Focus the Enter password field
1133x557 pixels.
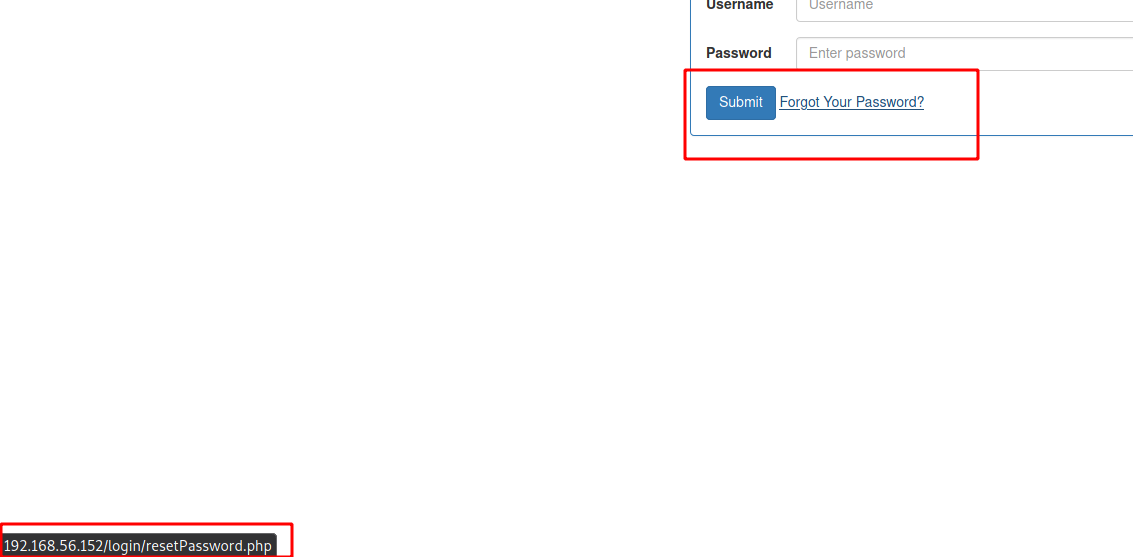click(965, 53)
